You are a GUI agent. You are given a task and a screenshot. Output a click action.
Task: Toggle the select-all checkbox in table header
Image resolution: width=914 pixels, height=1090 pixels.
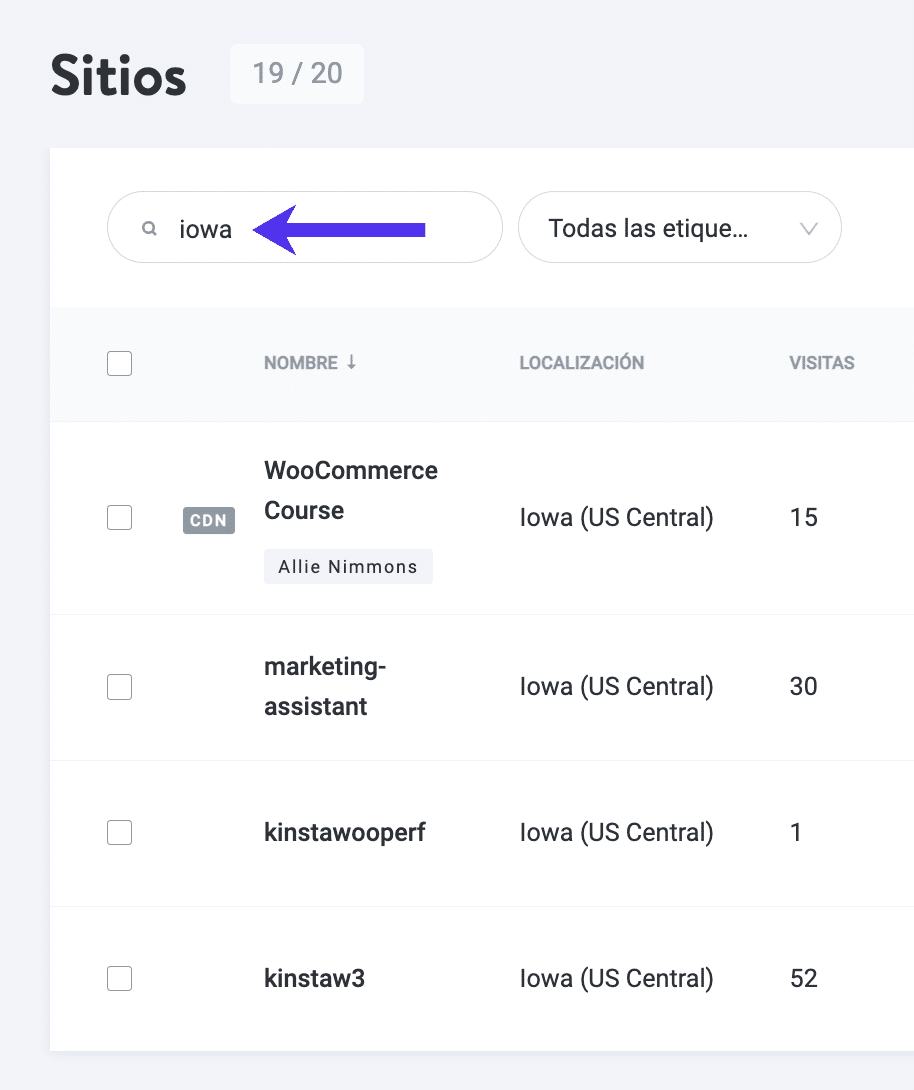click(119, 364)
